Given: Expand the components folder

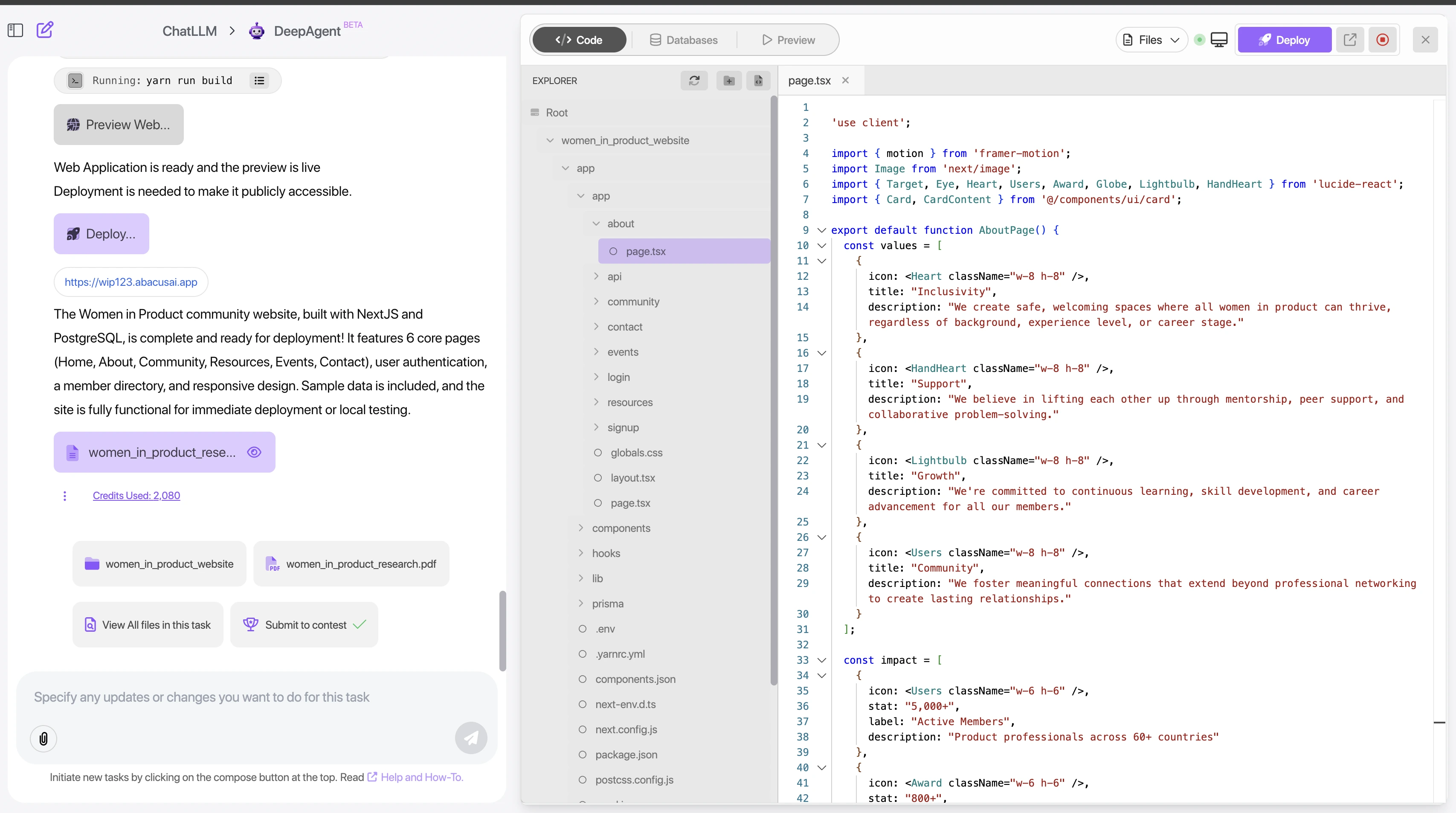Looking at the screenshot, I should click(x=580, y=528).
